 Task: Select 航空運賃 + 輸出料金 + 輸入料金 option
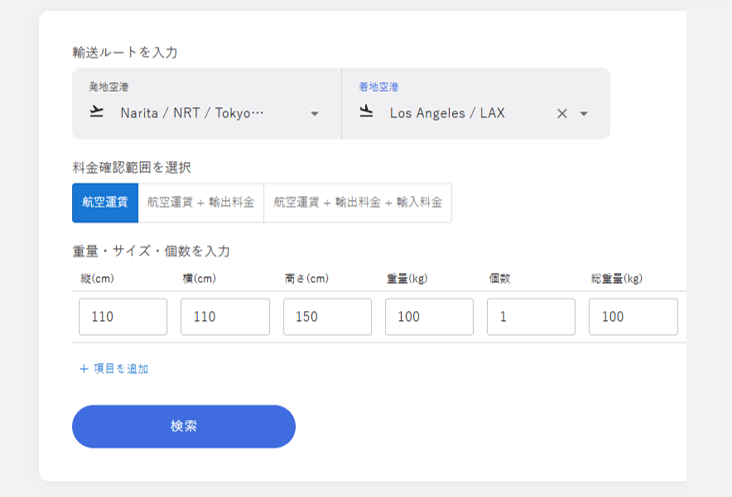(357, 202)
